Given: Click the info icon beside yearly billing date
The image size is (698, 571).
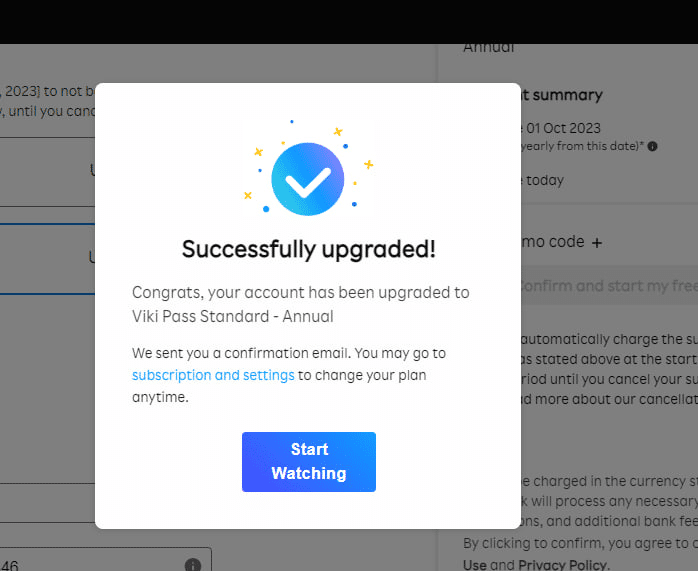Looking at the screenshot, I should 652,146.
